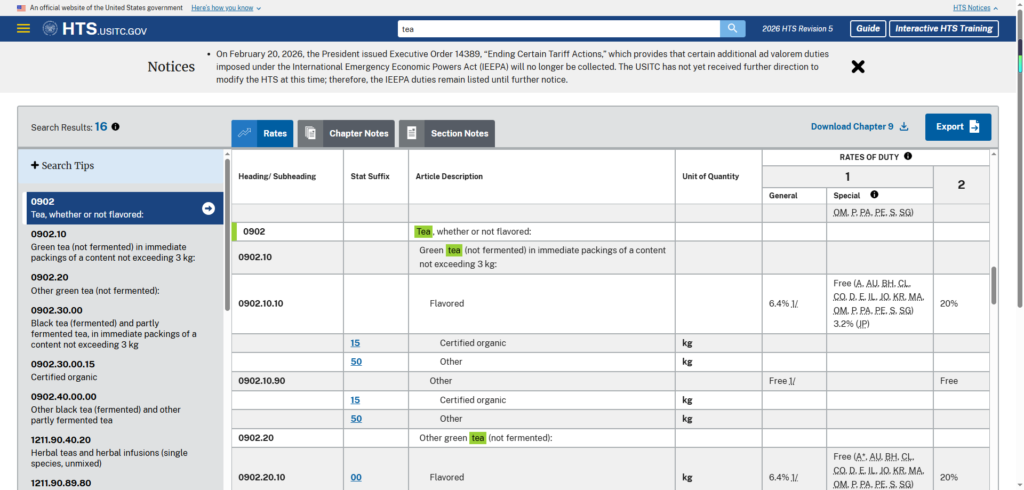The height and width of the screenshot is (490, 1024).
Task: Open the hamburger menu icon
Action: coord(24,29)
